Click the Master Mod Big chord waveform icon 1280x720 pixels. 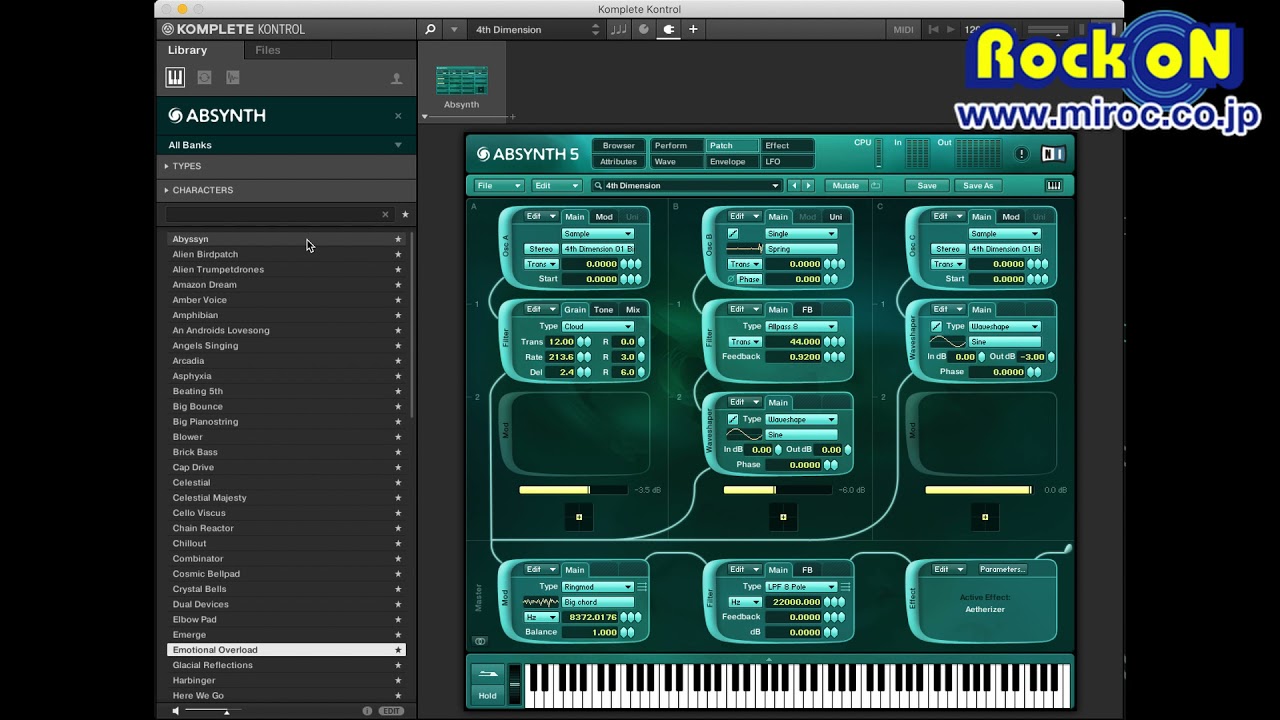coord(541,602)
